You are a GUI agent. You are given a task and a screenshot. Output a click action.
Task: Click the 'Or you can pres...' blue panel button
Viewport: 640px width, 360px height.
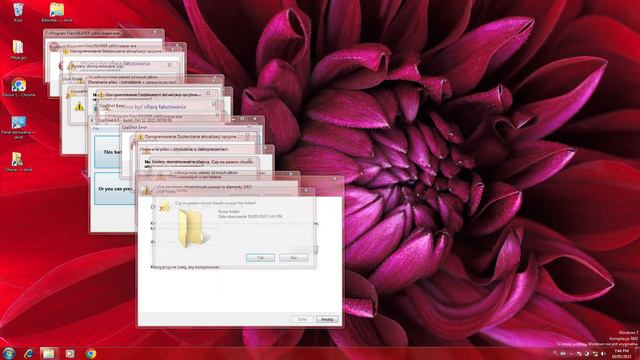[x=115, y=189]
